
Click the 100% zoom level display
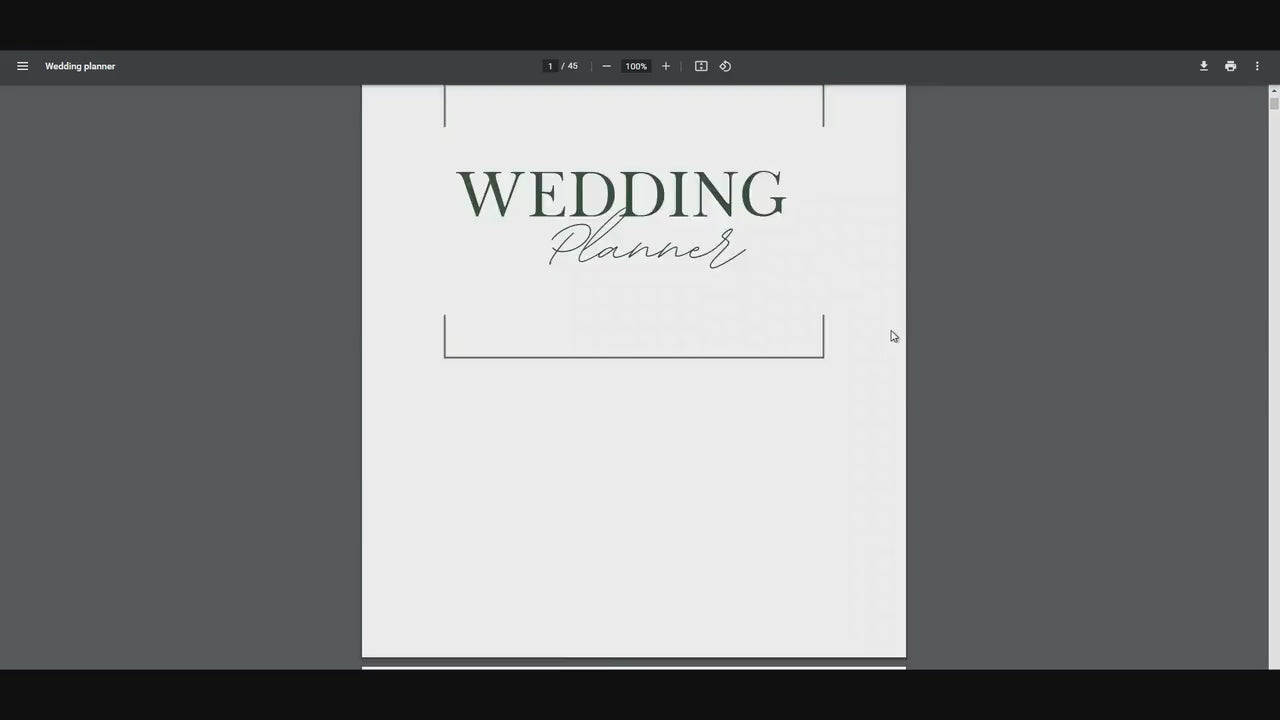[636, 66]
